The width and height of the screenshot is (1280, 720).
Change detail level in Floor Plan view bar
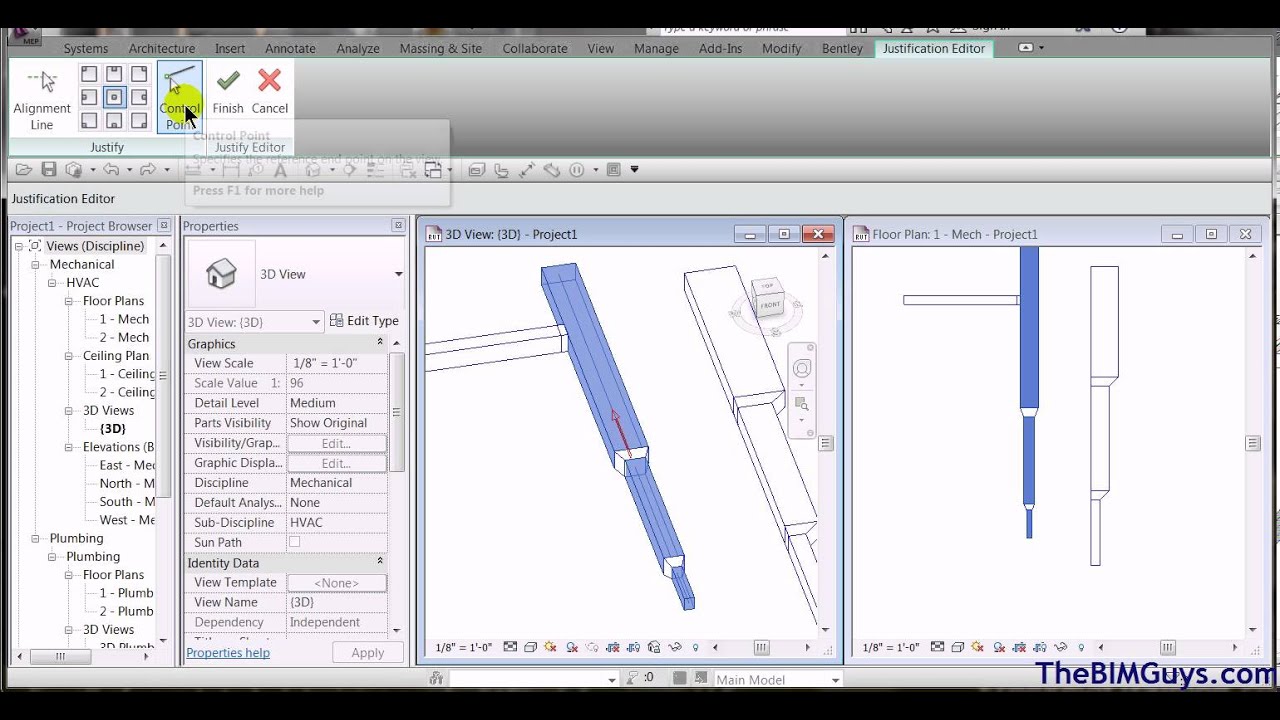pos(938,647)
